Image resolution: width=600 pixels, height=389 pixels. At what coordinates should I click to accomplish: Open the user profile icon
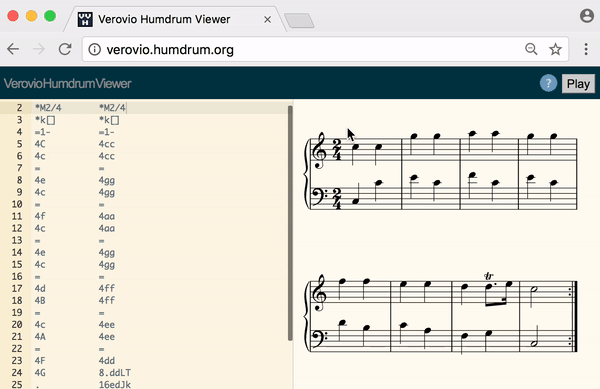[x=587, y=16]
